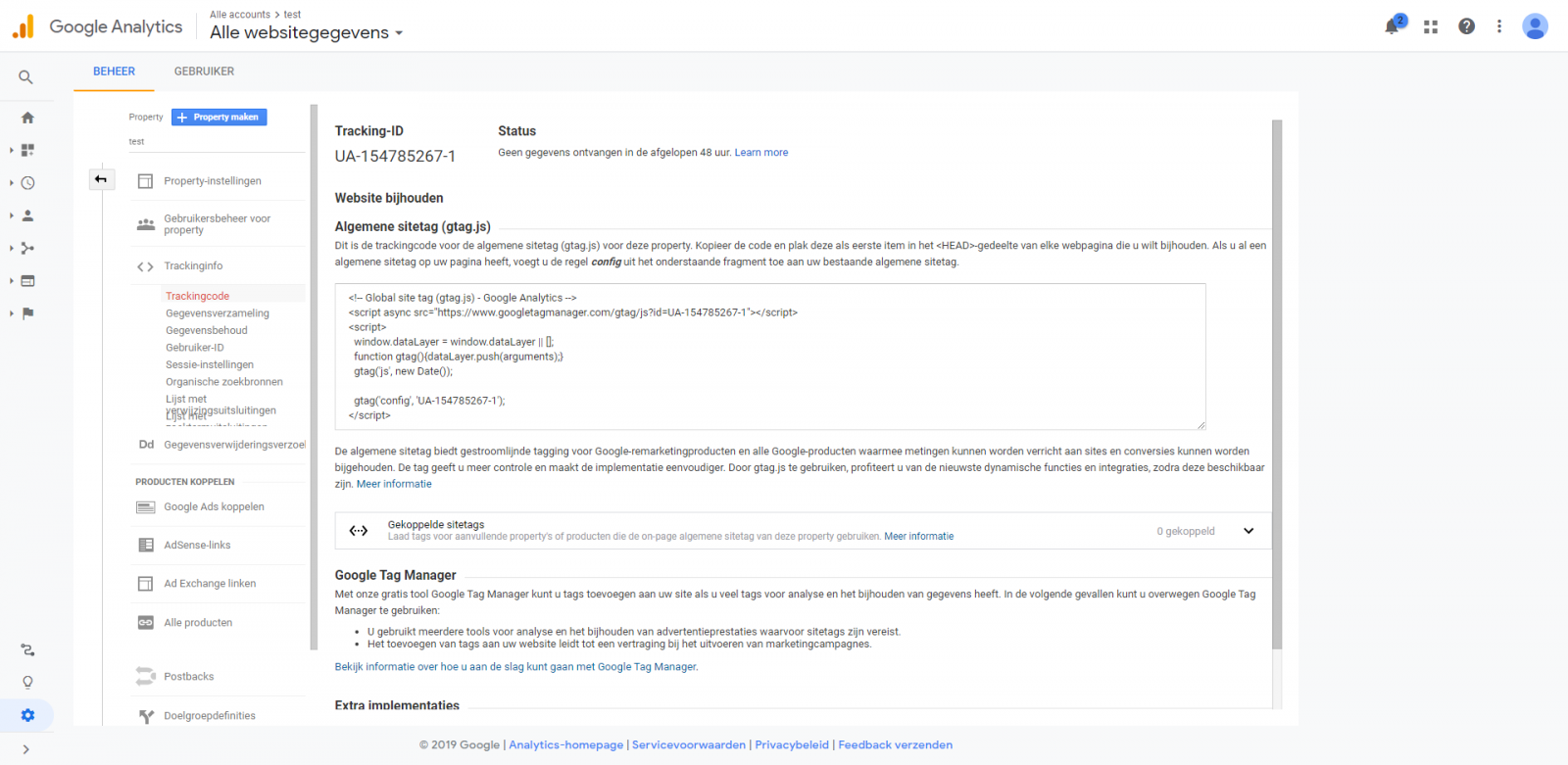Select Sessie-instellingen menu item
The image size is (1568, 765).
pyautogui.click(x=210, y=364)
